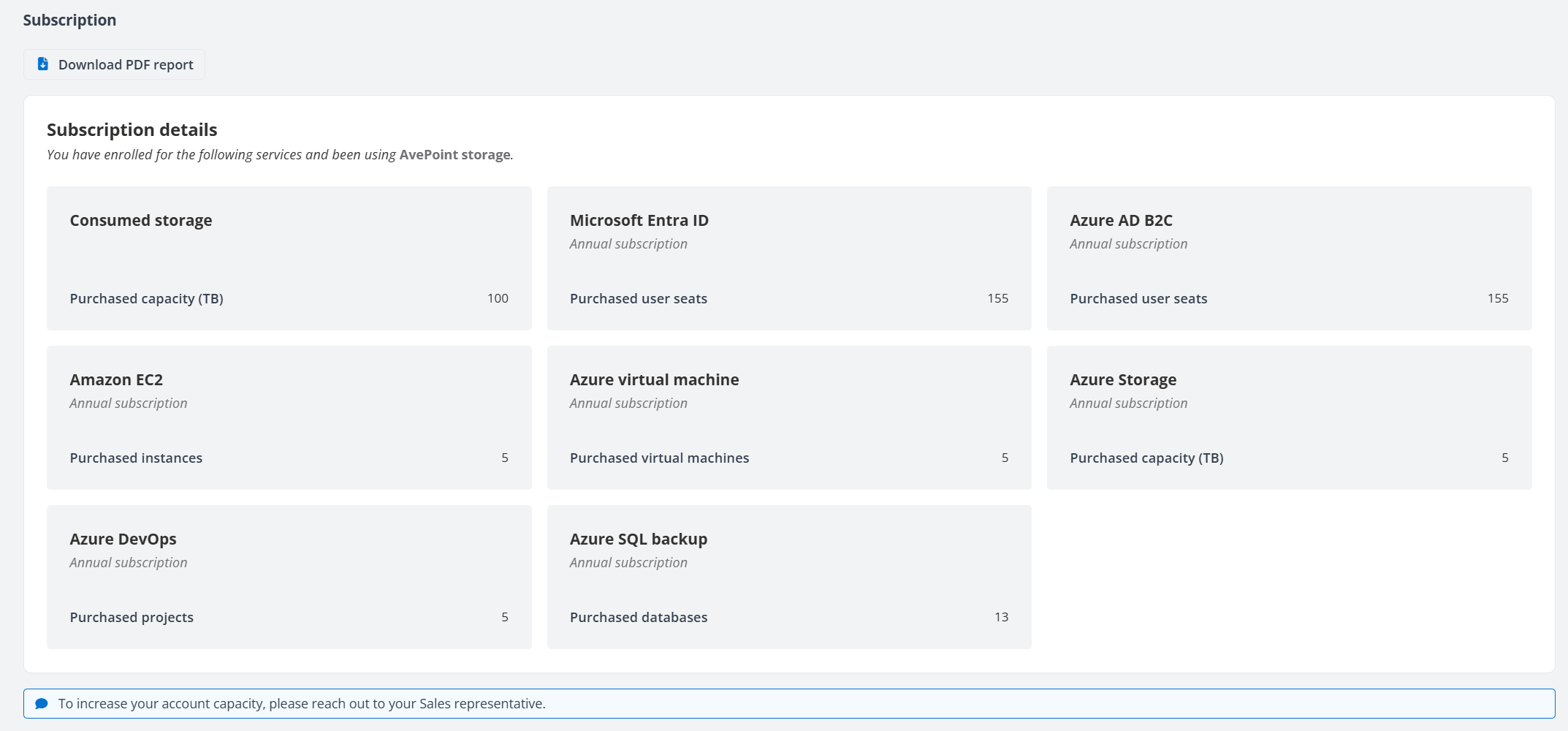Select the Consumed storage card title
The image size is (1568, 731).
tap(141, 221)
